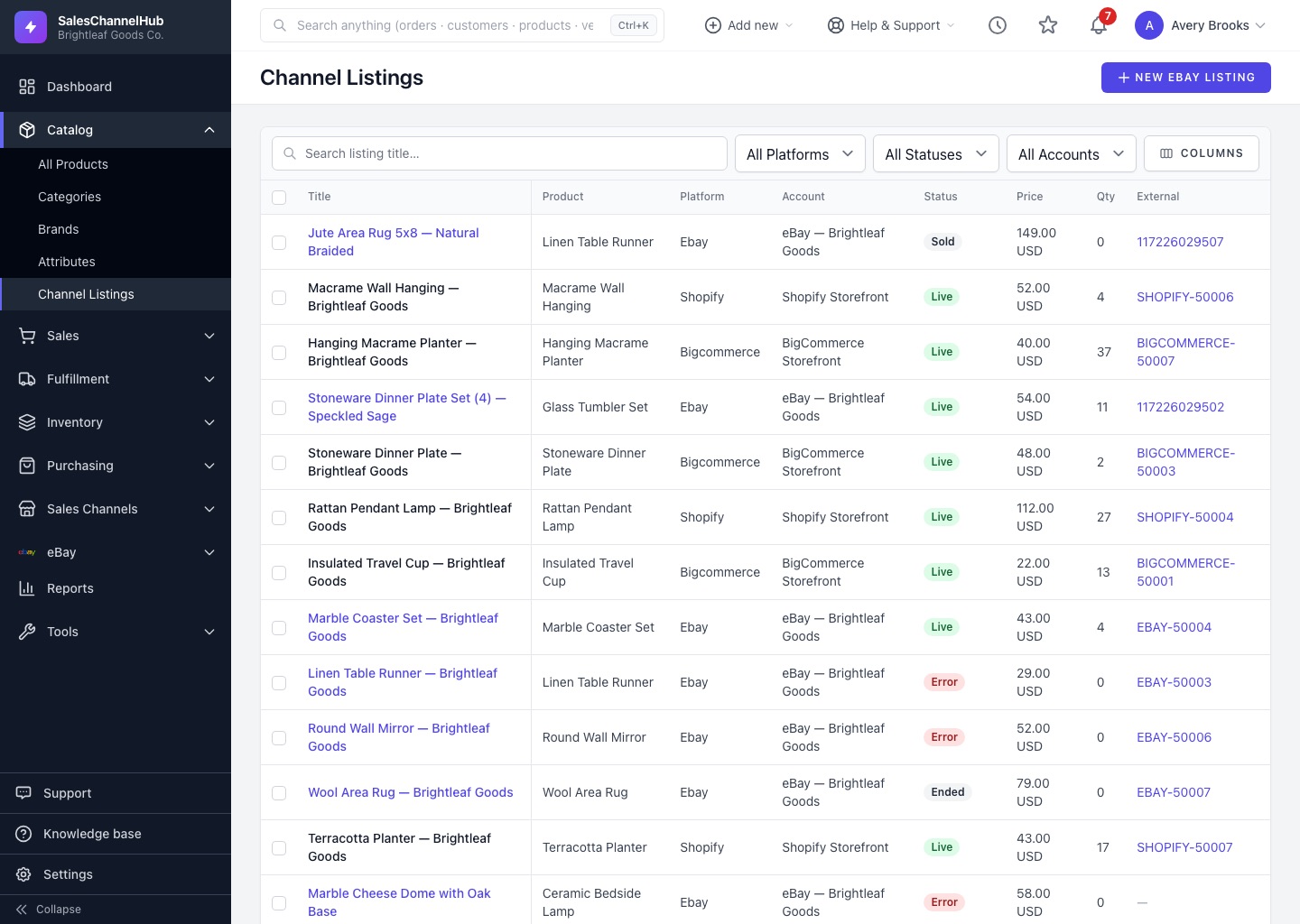Click the global Search anything field
Viewport: 1300px width, 924px height.
(x=462, y=25)
